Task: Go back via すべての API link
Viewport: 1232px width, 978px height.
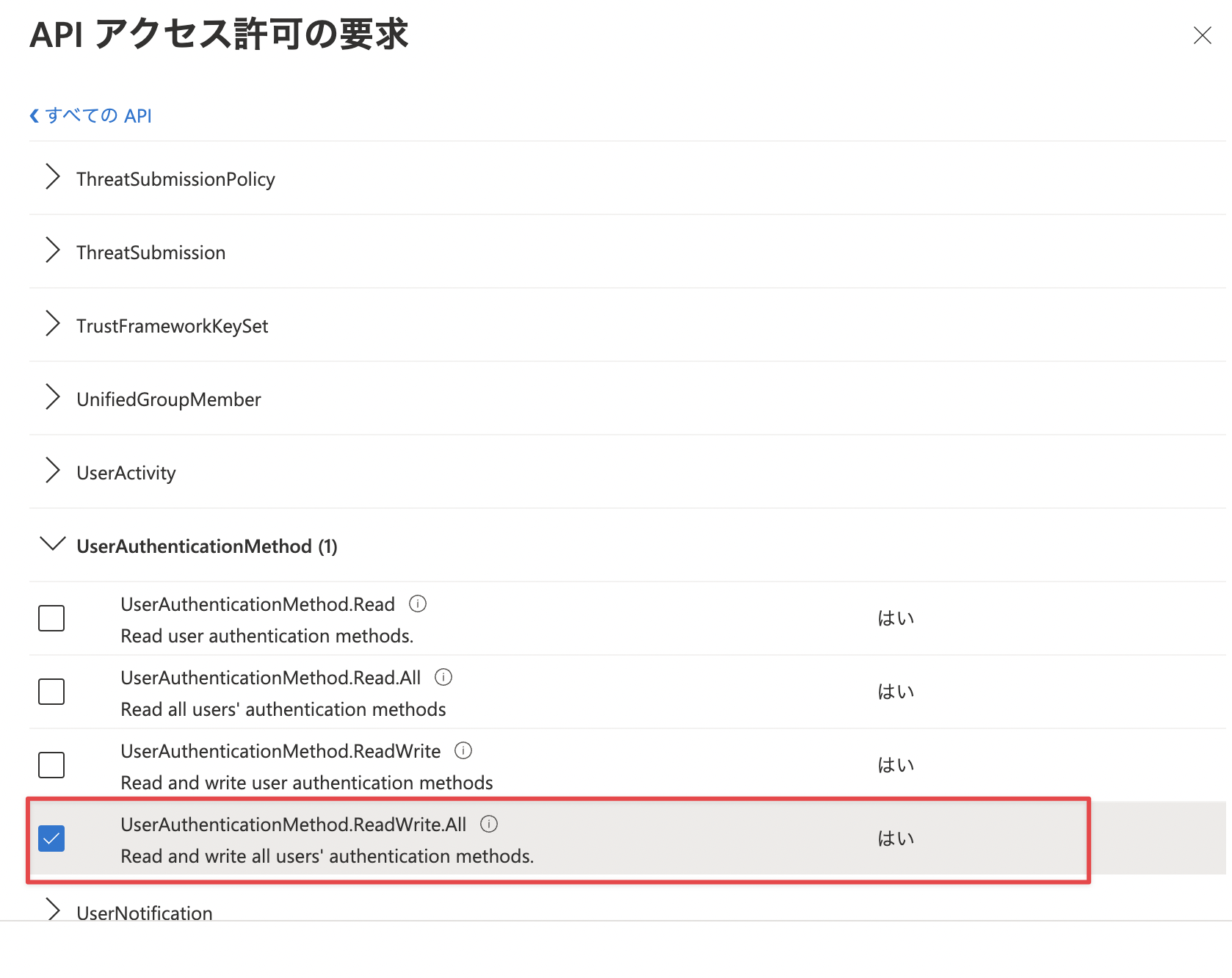Action: click(x=98, y=116)
